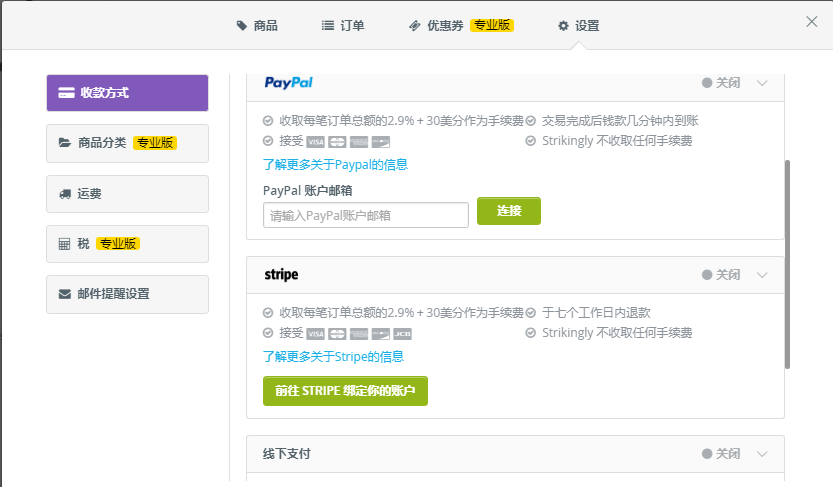Click the 专业版 badge on 优惠券 tab
833x487 pixels.
coord(492,25)
